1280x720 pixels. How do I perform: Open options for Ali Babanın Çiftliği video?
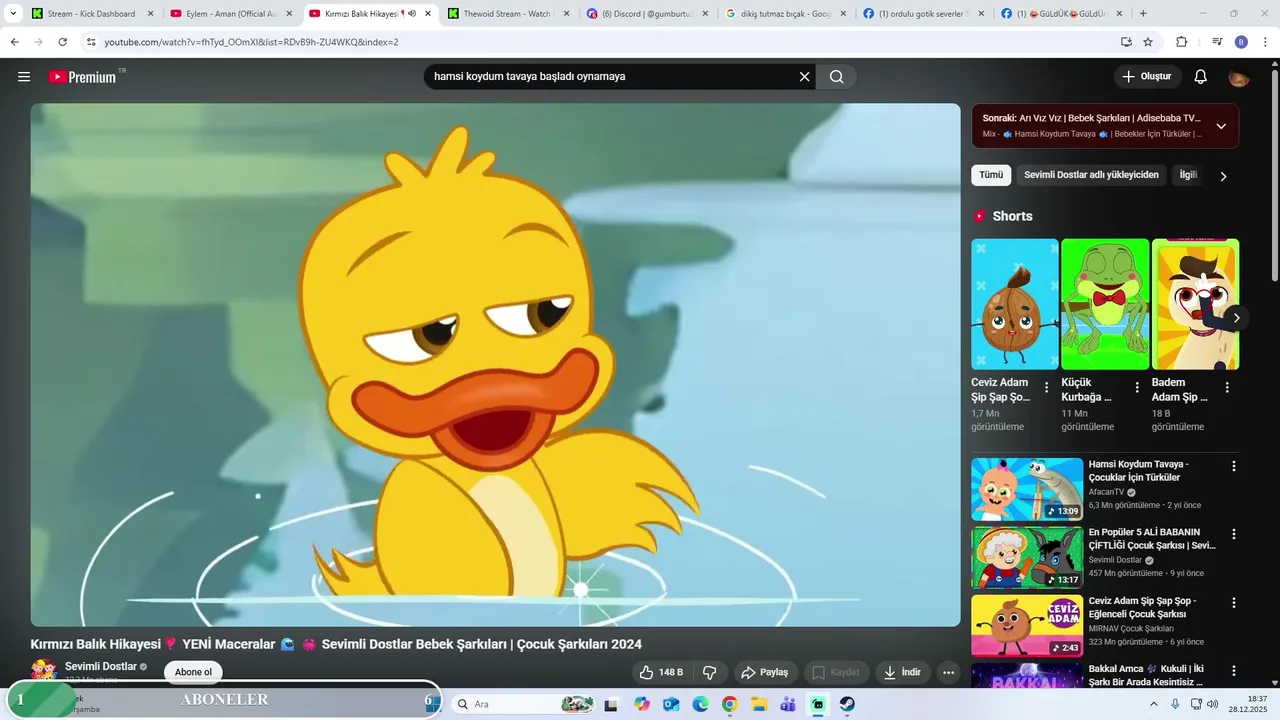tap(1234, 534)
